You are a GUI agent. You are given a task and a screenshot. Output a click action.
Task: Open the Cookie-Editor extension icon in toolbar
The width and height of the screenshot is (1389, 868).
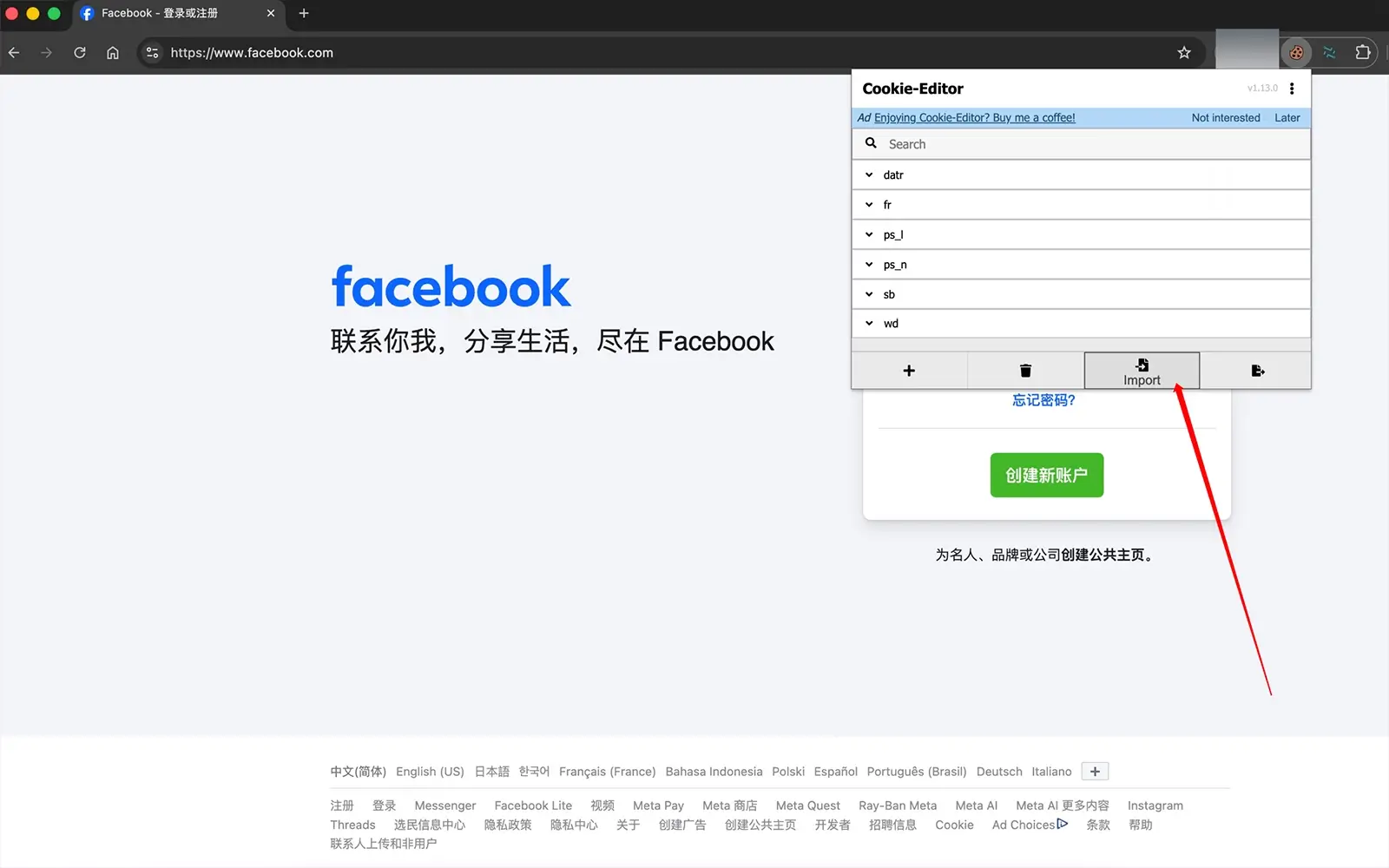point(1296,53)
